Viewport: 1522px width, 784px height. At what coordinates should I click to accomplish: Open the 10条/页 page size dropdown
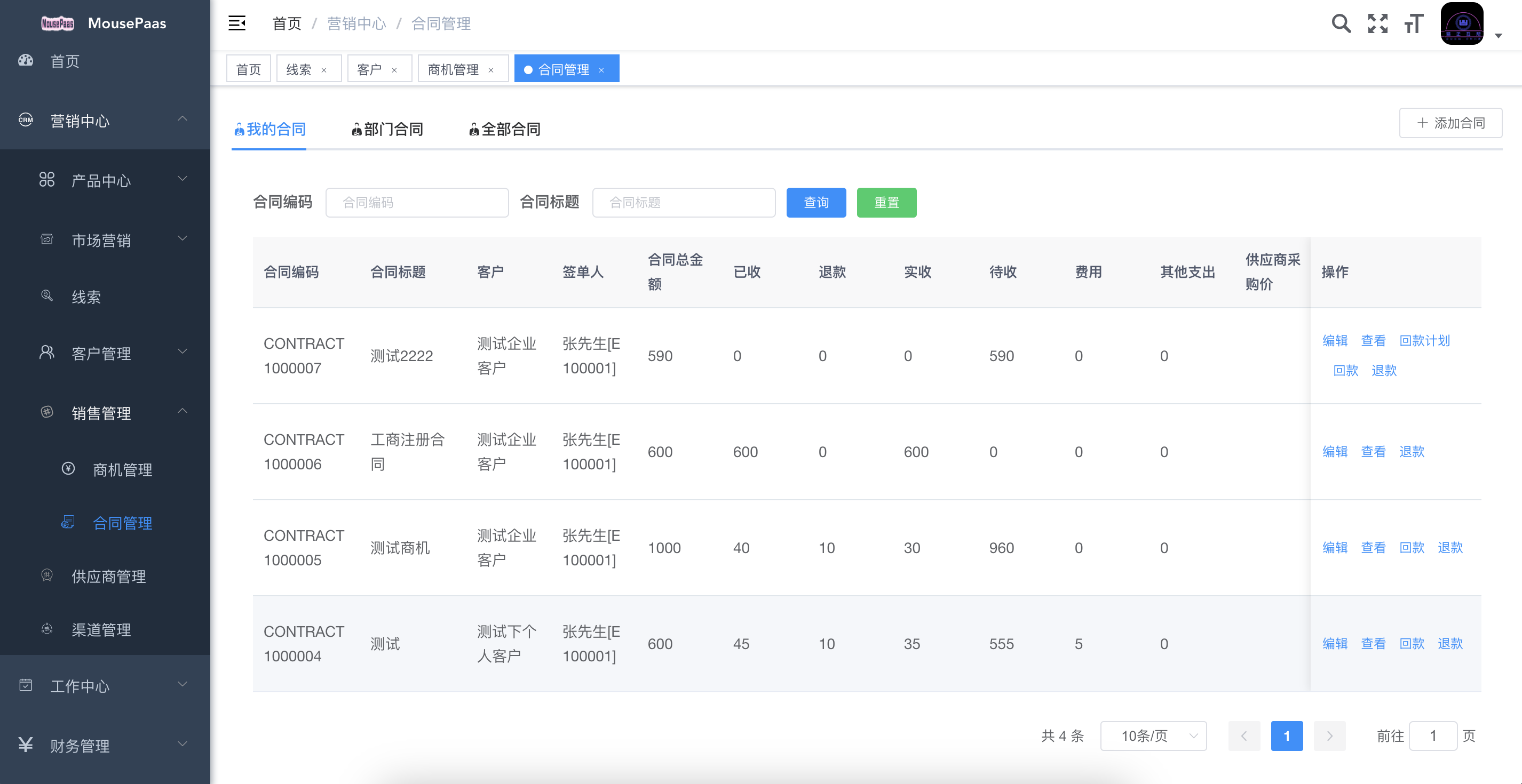click(x=1153, y=735)
